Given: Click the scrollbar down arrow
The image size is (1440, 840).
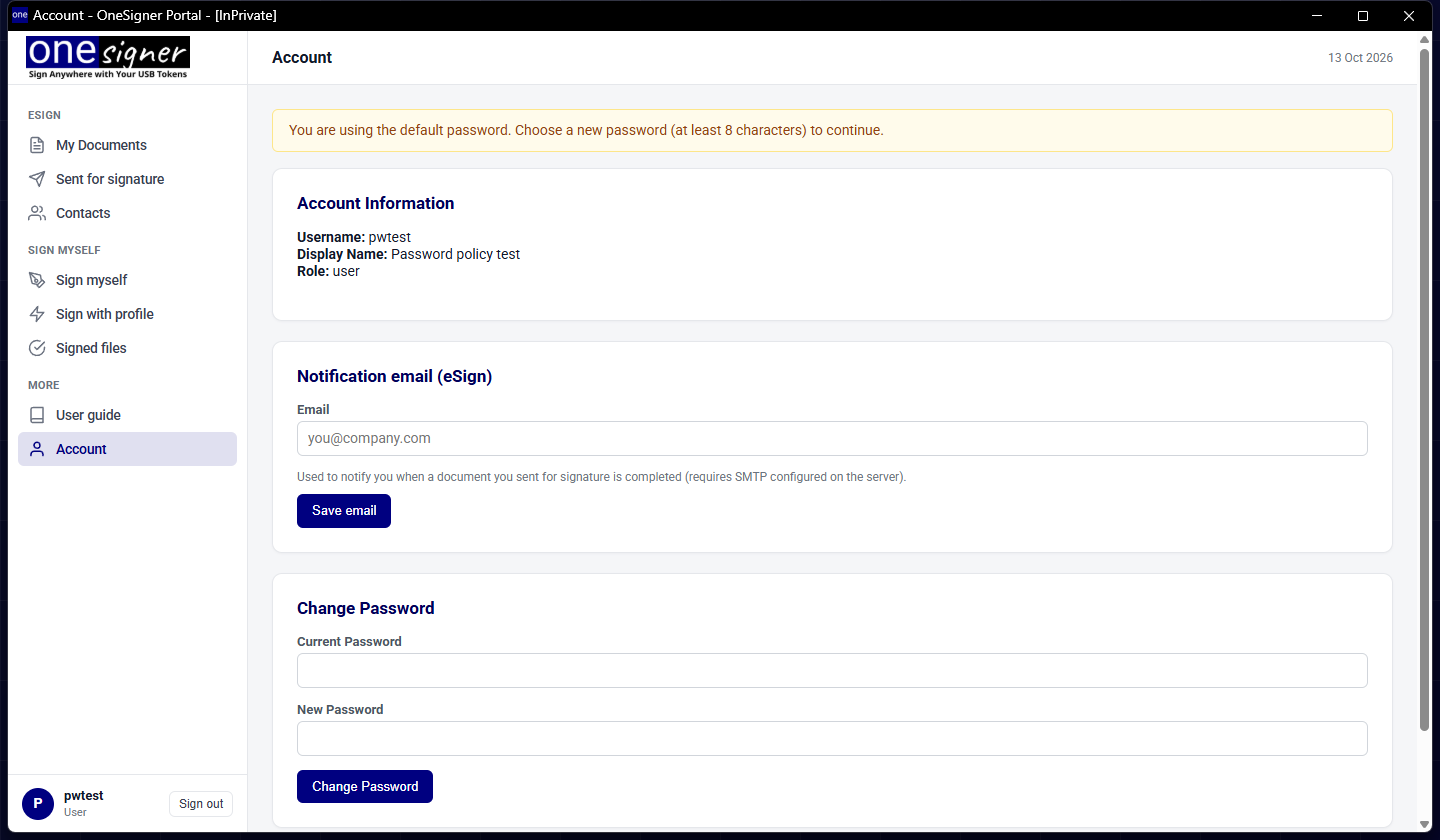Looking at the screenshot, I should 1425,825.
